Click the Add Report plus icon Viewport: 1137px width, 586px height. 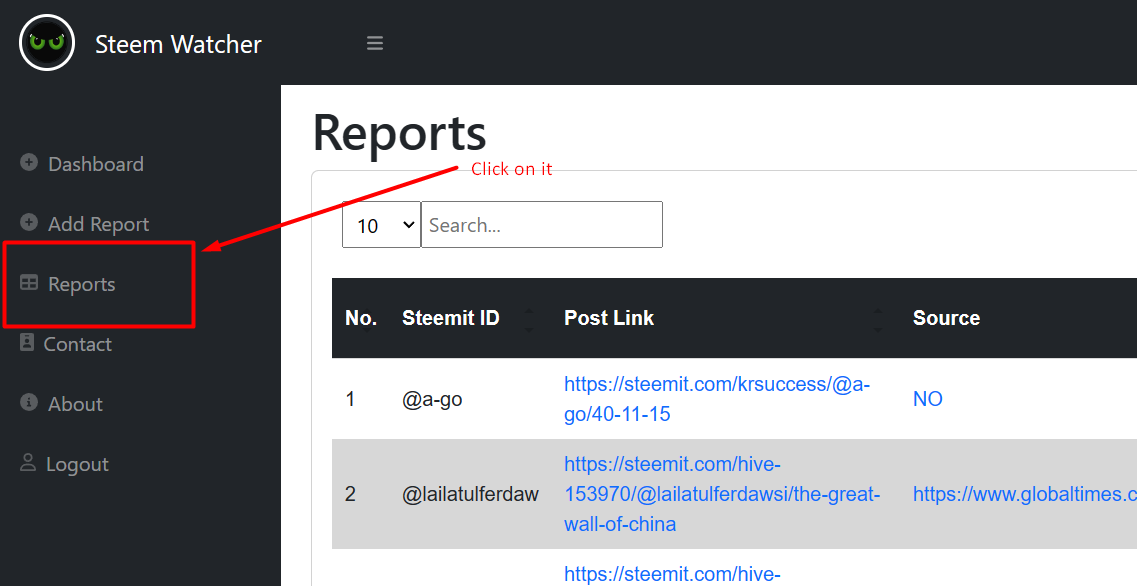[x=29, y=223]
